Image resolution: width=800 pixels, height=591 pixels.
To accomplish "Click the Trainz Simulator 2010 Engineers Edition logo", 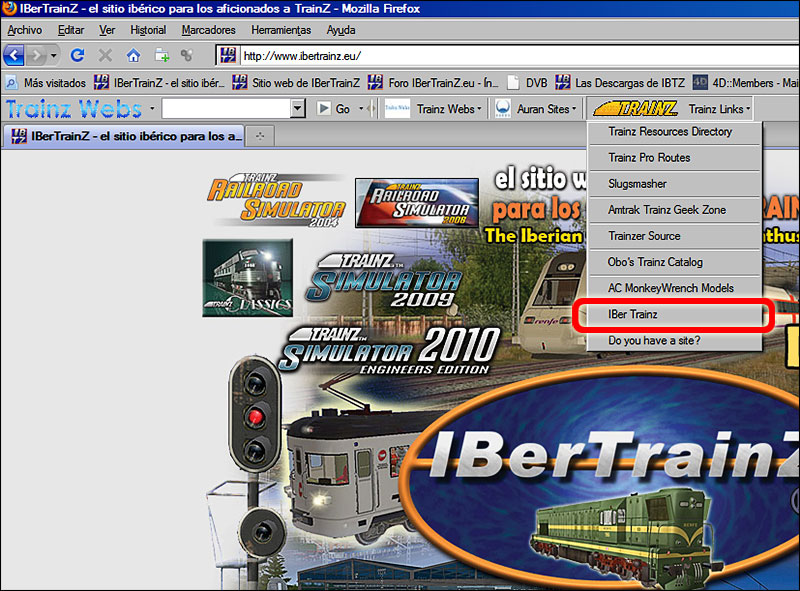I will (390, 351).
